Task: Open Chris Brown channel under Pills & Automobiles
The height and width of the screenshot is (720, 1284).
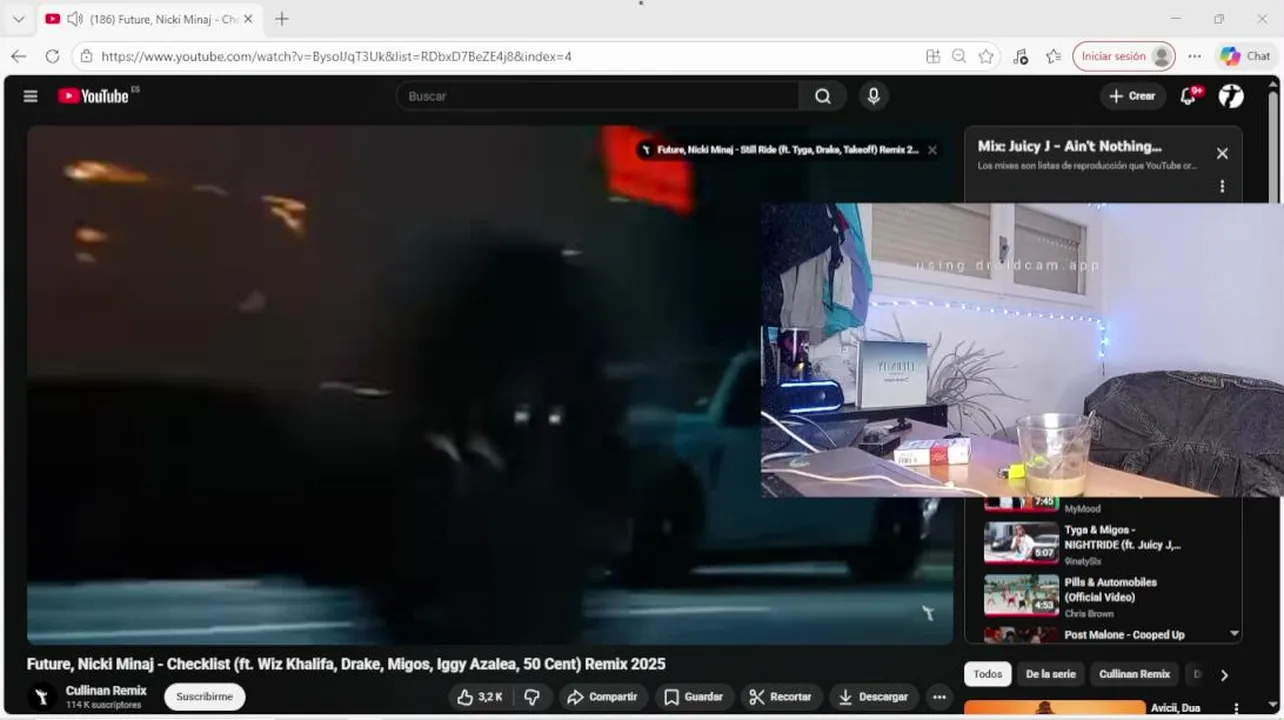Action: point(1088,614)
